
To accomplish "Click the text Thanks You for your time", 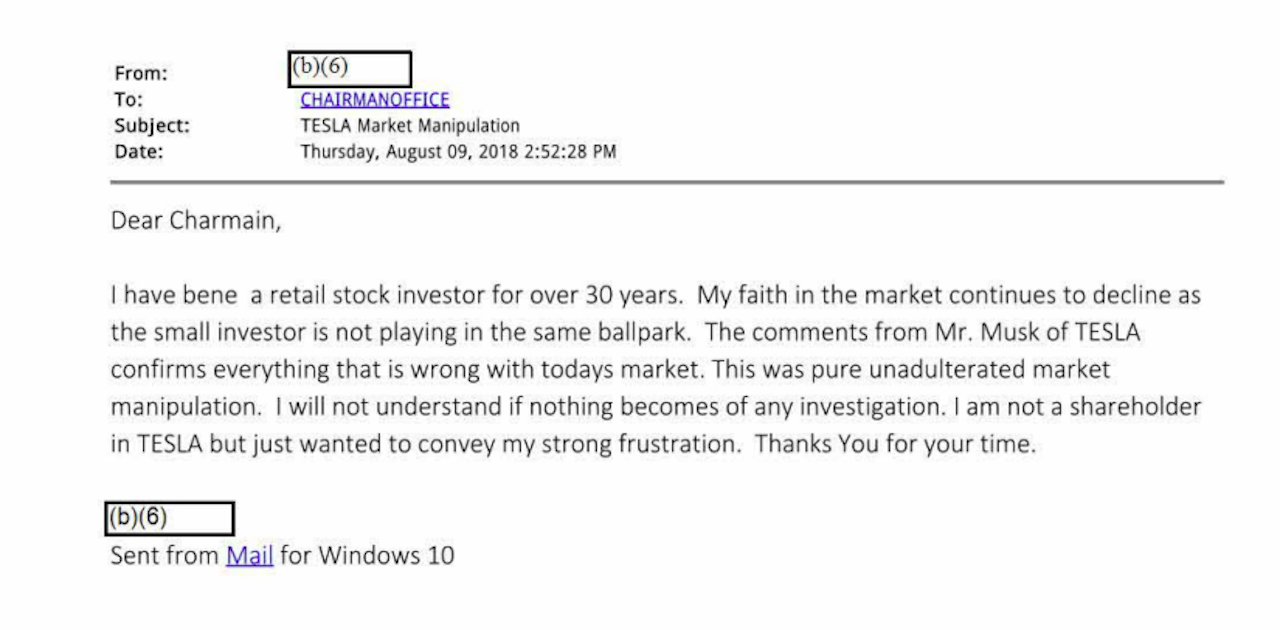I will pyautogui.click(x=895, y=444).
